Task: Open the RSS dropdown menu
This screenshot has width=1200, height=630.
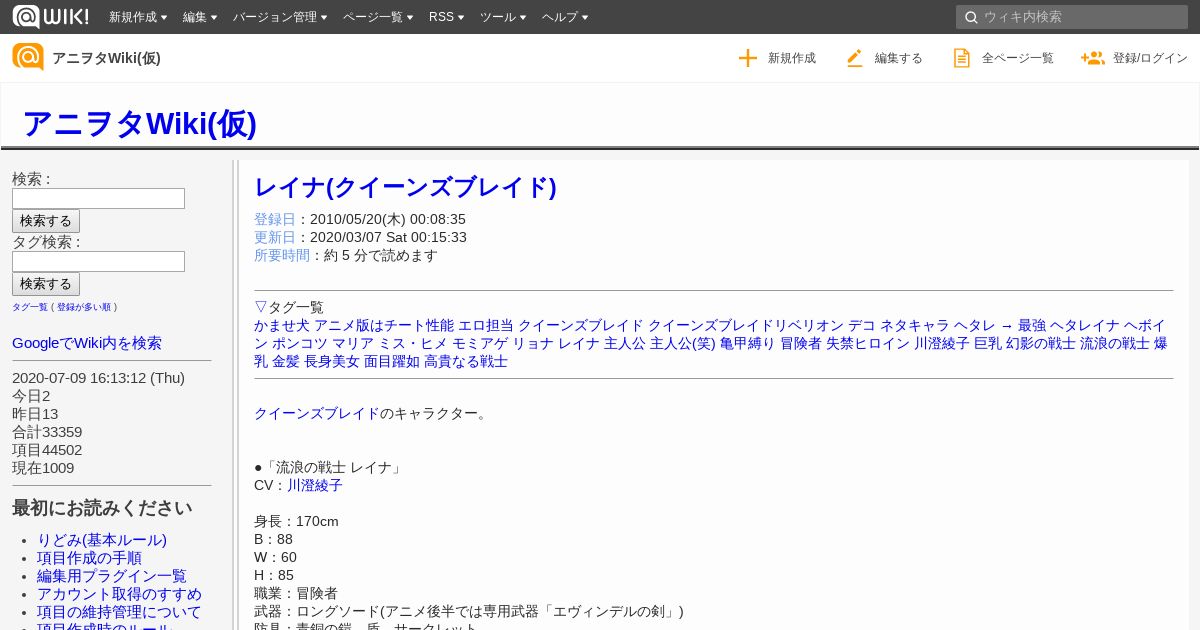Action: (446, 17)
